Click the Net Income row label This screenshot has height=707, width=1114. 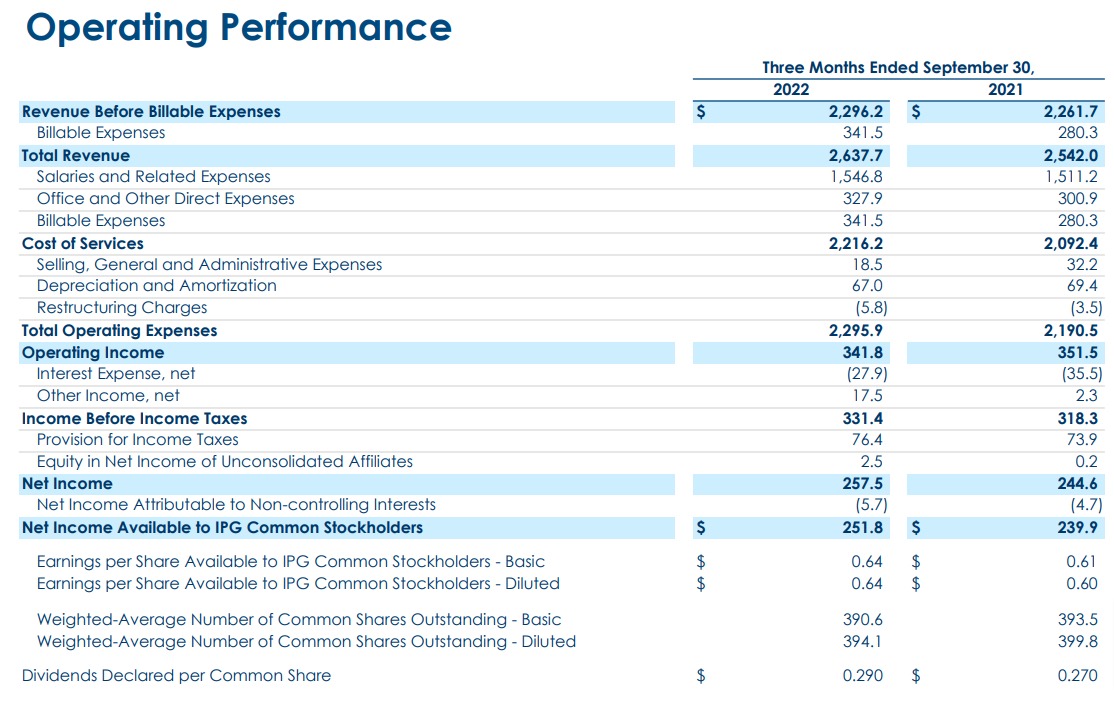[67, 484]
